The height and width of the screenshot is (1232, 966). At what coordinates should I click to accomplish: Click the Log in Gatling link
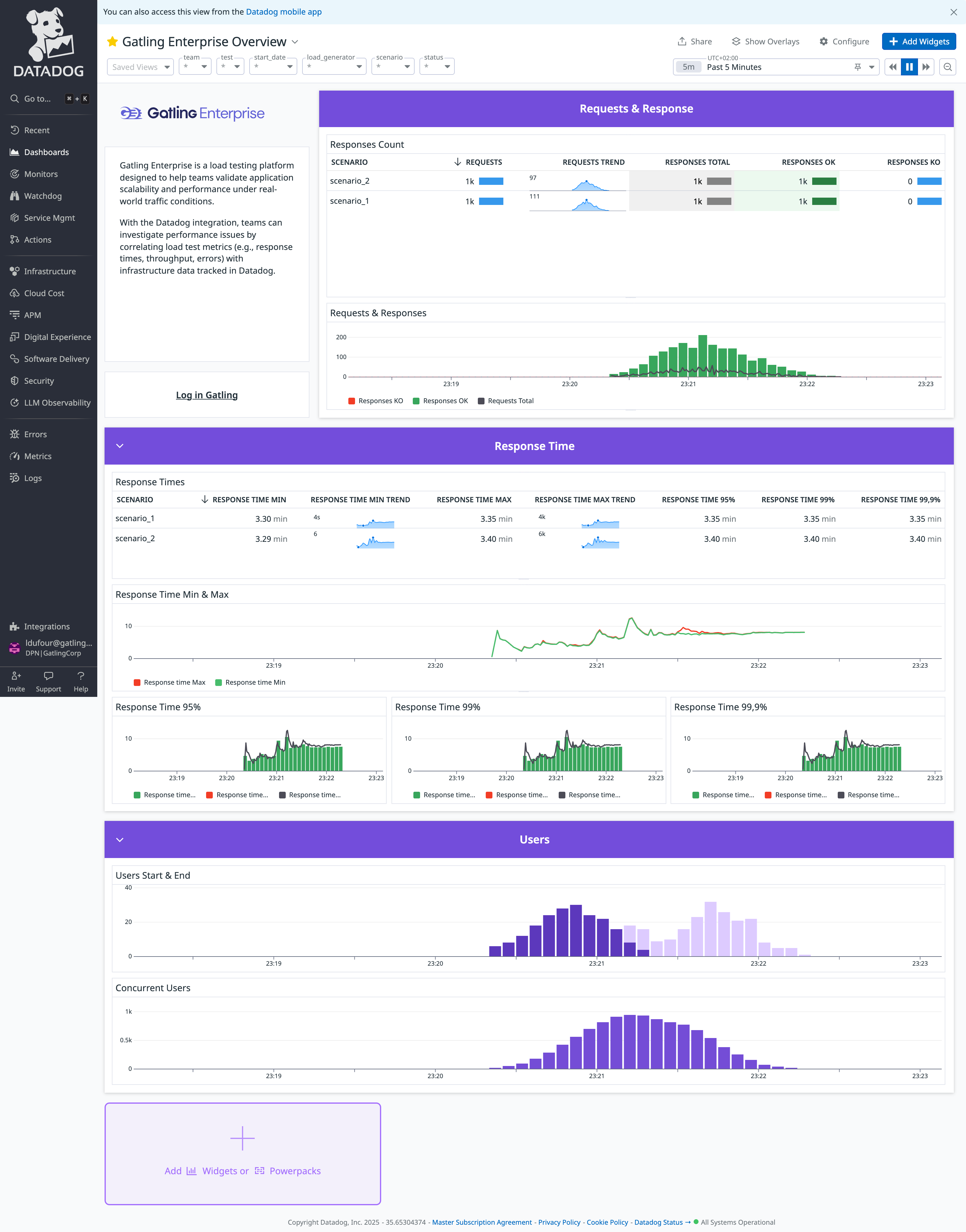pos(206,395)
